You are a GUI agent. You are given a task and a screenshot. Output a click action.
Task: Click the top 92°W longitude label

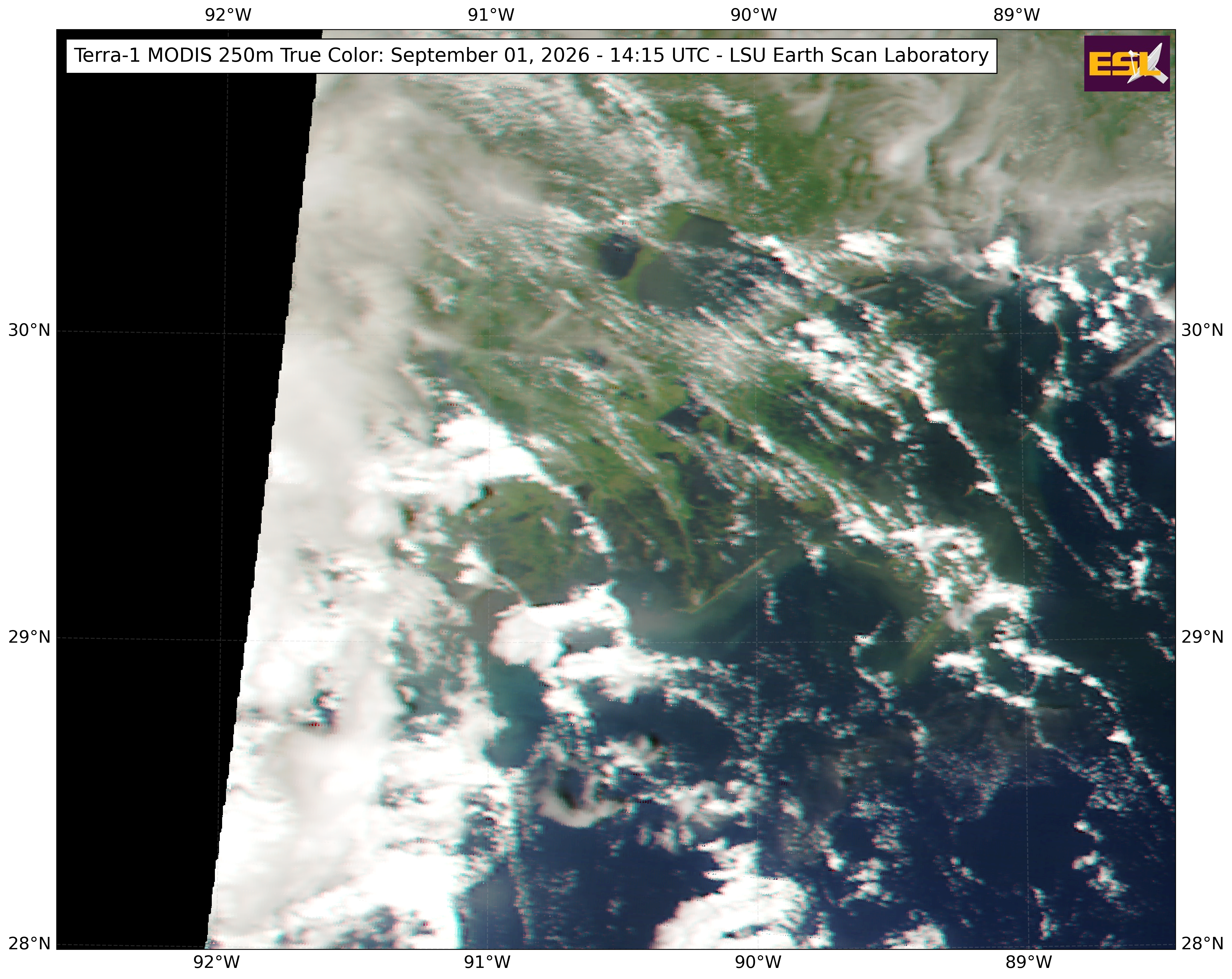[228, 15]
